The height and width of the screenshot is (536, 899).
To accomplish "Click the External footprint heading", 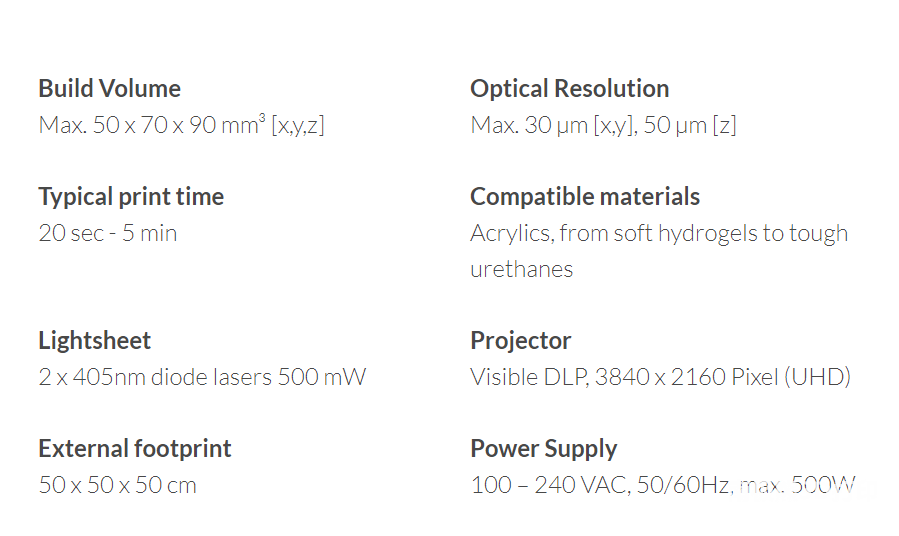I will pyautogui.click(x=135, y=448).
